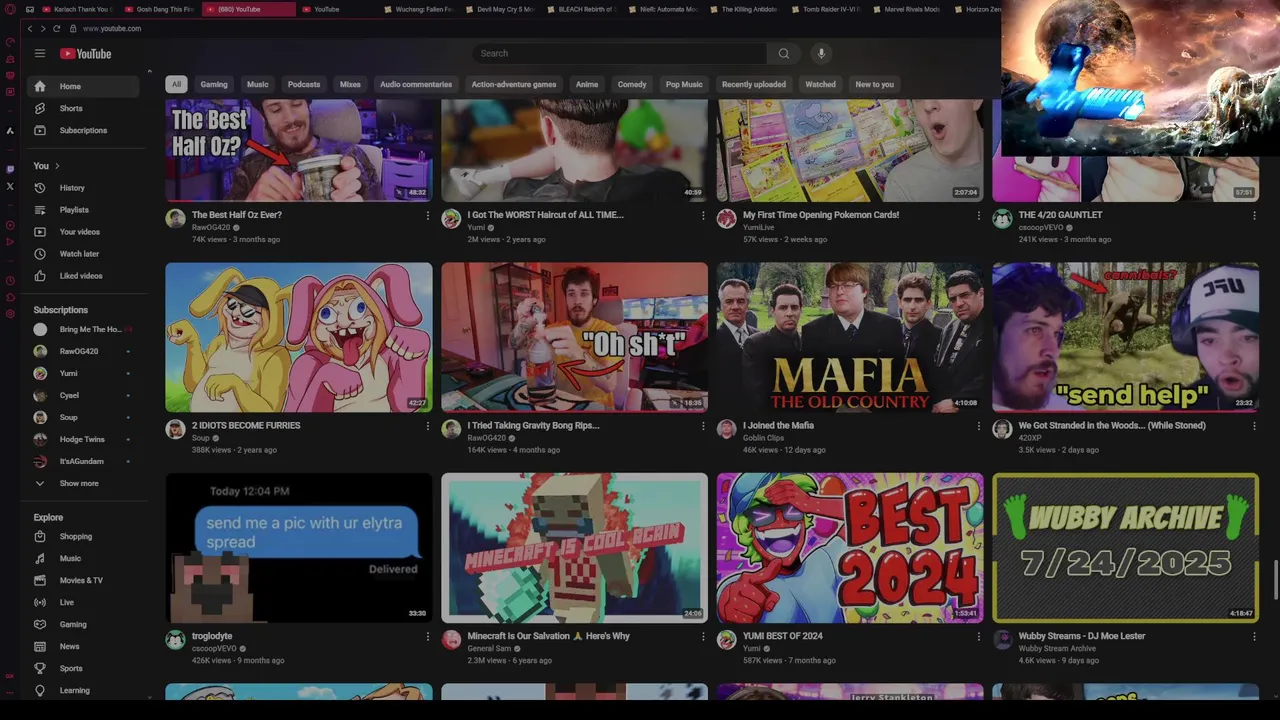
Task: Open the troglodyte video title
Action: coord(212,636)
